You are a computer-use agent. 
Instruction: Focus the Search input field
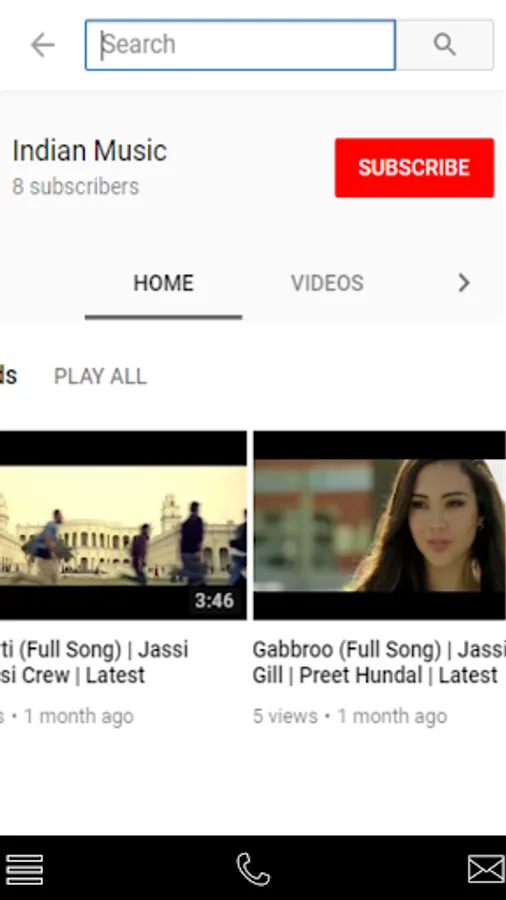[240, 45]
